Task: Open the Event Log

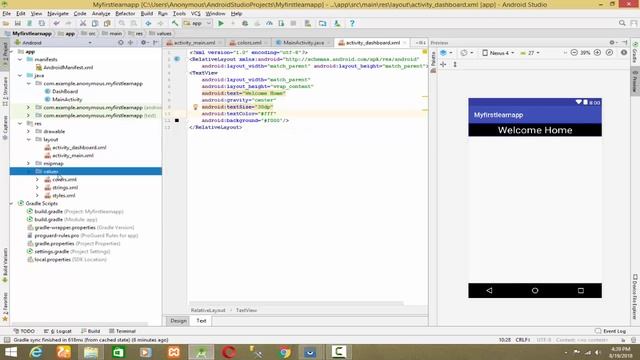Action: pos(611,331)
